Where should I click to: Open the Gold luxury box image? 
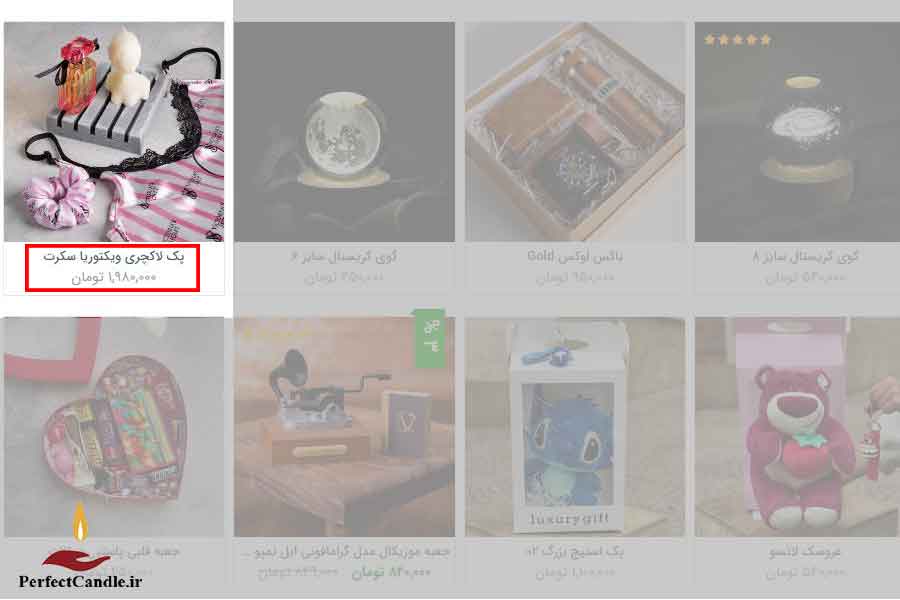point(575,131)
